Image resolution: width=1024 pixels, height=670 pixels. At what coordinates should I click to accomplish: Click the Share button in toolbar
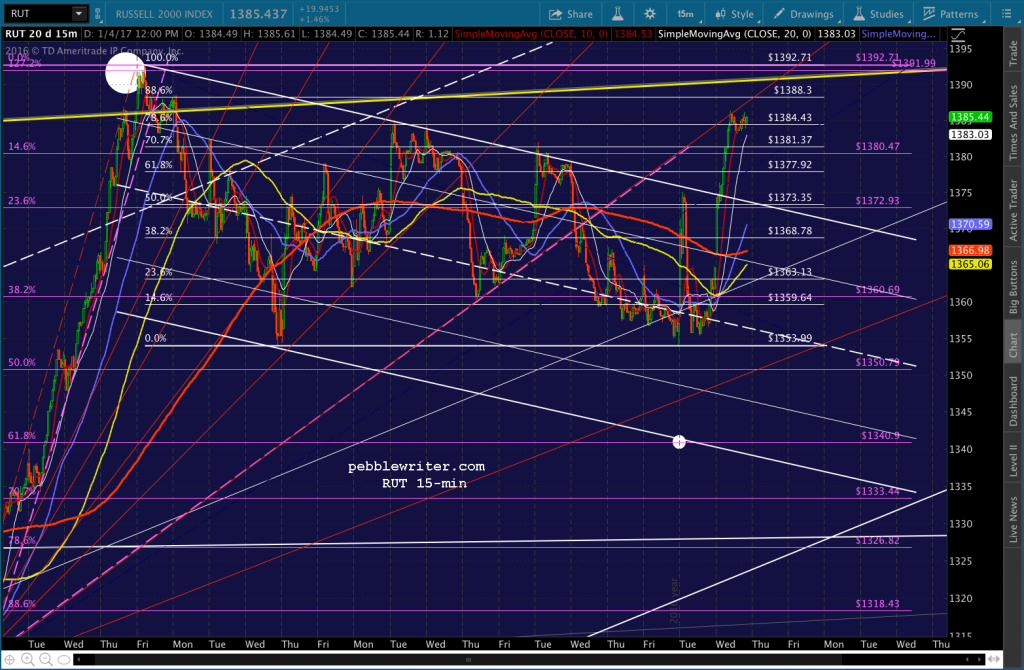(x=570, y=14)
